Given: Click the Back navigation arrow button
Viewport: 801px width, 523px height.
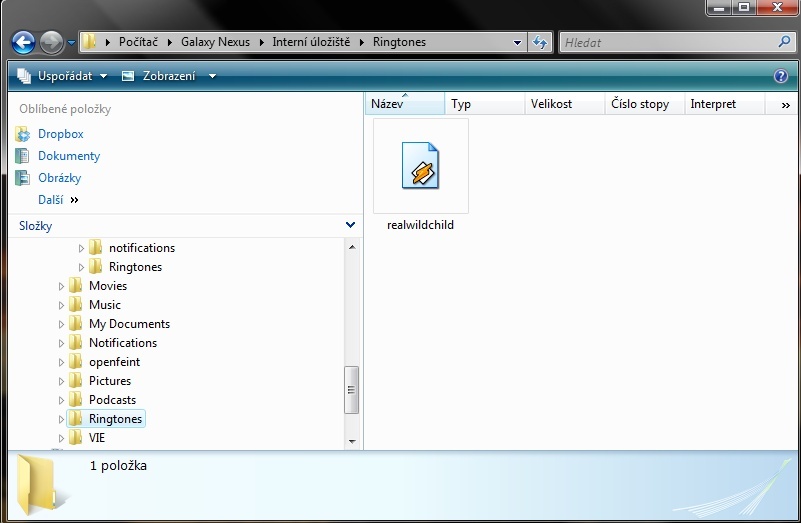Looking at the screenshot, I should click(x=24, y=43).
